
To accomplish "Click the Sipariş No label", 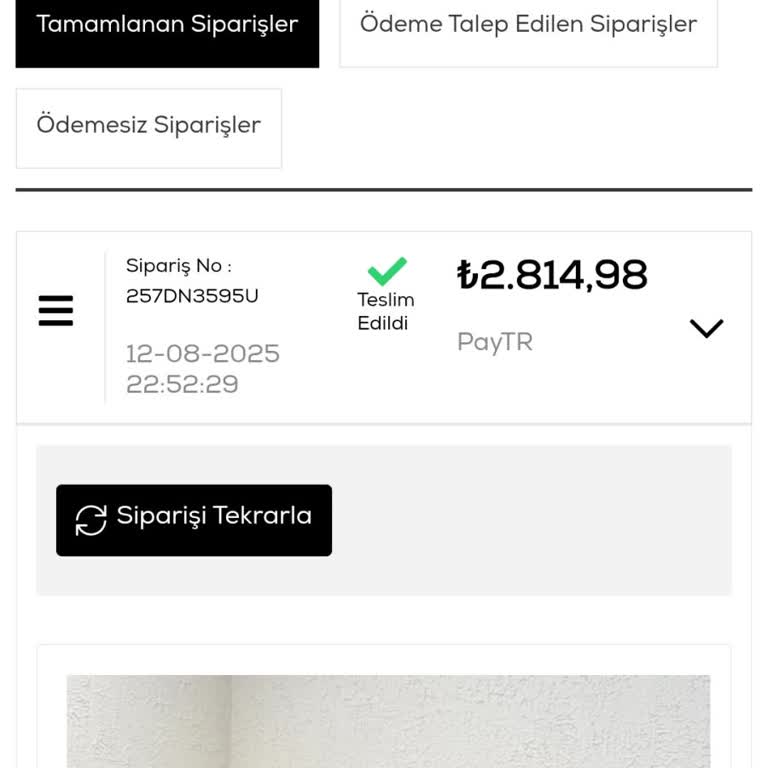I will pos(178,266).
